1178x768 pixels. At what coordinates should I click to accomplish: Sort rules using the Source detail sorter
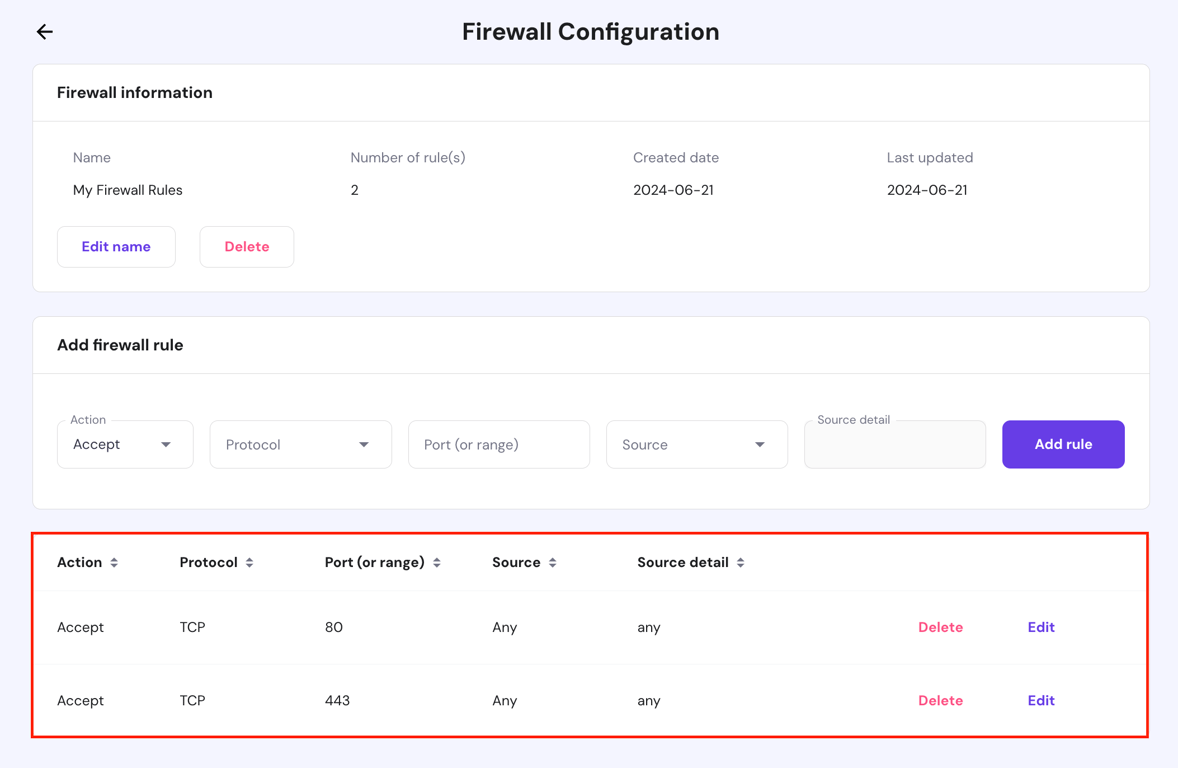[x=740, y=562]
